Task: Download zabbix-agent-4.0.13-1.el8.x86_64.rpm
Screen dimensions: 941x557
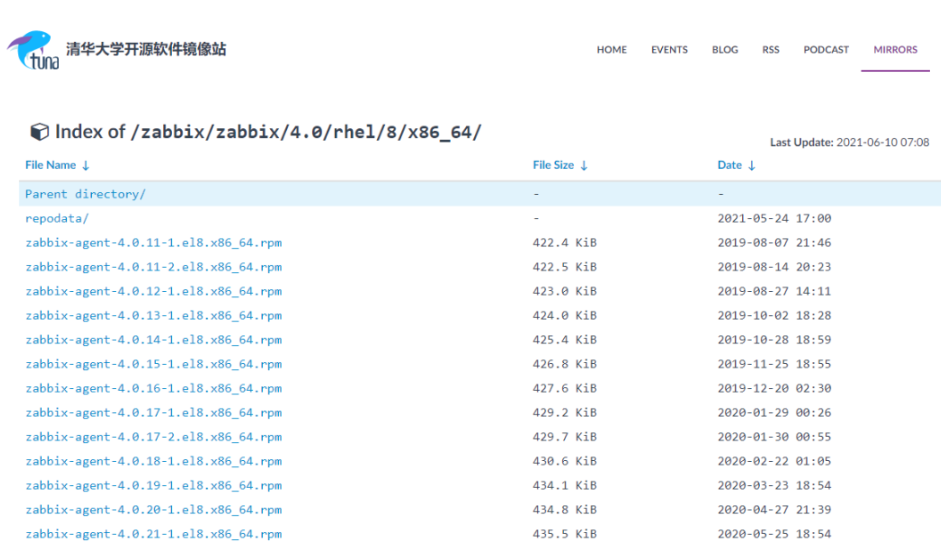Action: click(x=154, y=316)
